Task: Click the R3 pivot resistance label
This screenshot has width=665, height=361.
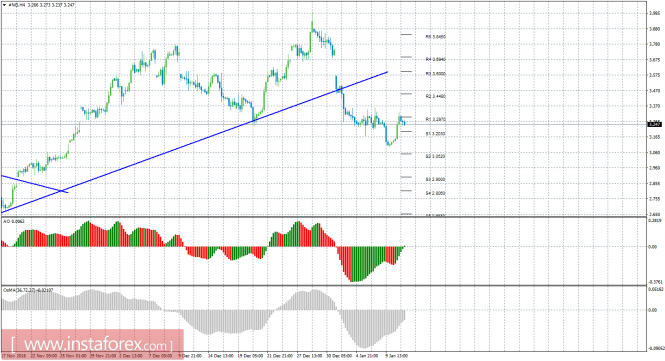Action: 436,74
